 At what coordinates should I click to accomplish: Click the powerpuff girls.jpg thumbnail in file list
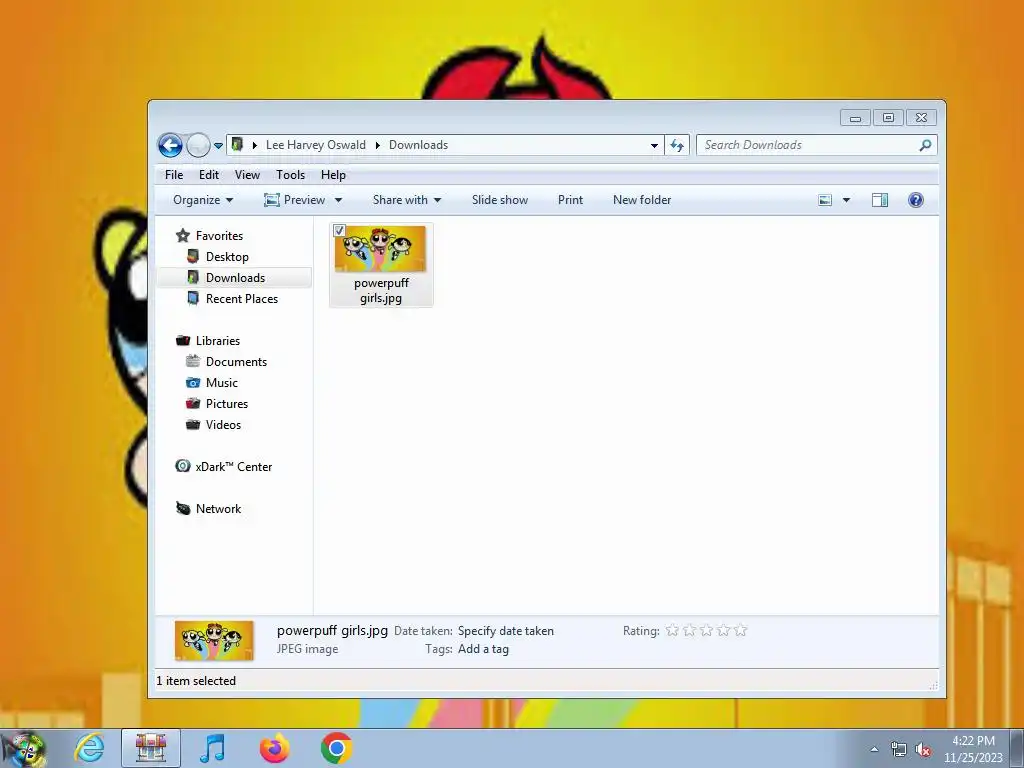click(x=381, y=249)
